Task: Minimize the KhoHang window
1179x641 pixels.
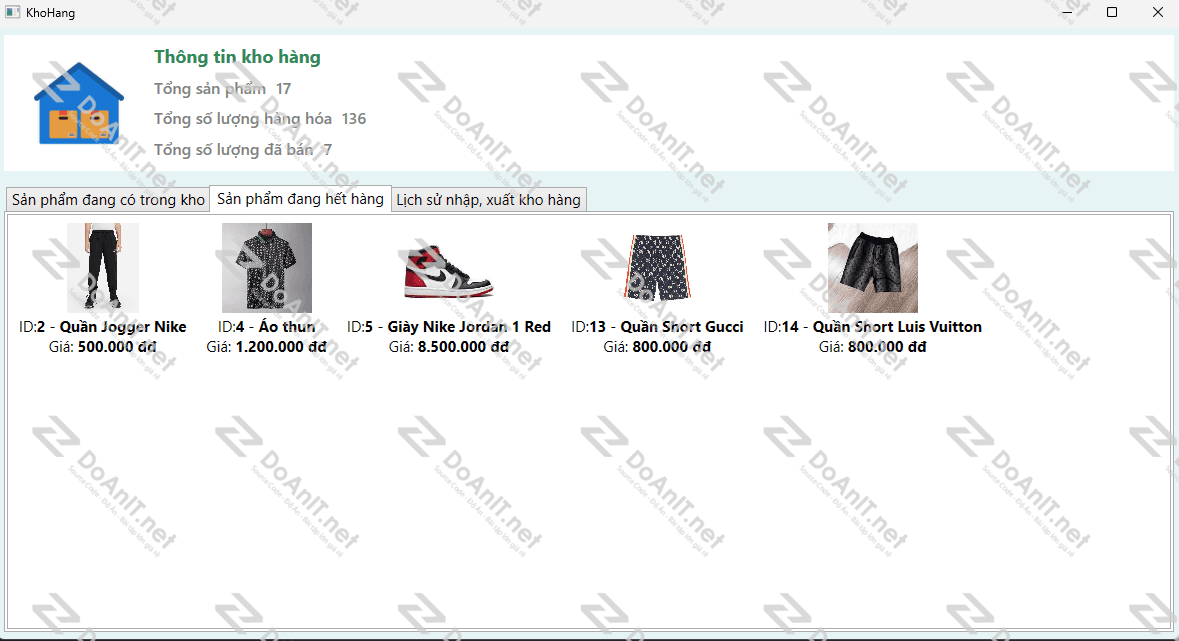Action: tap(1067, 12)
